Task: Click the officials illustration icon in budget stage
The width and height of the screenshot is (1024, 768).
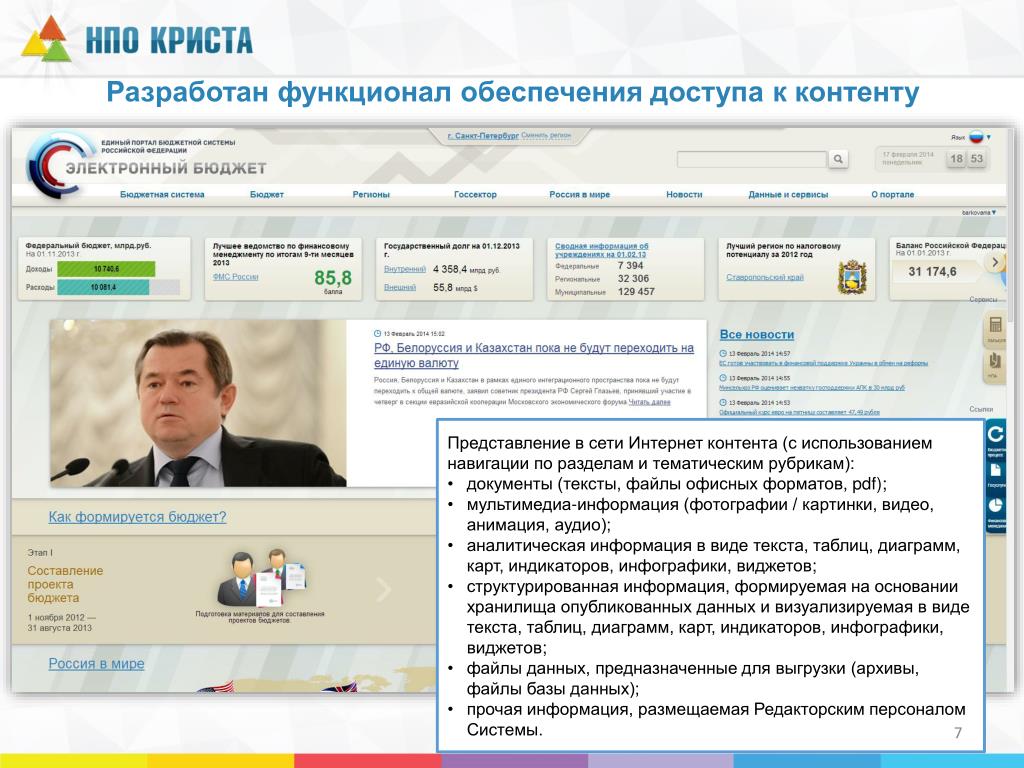Action: point(260,579)
